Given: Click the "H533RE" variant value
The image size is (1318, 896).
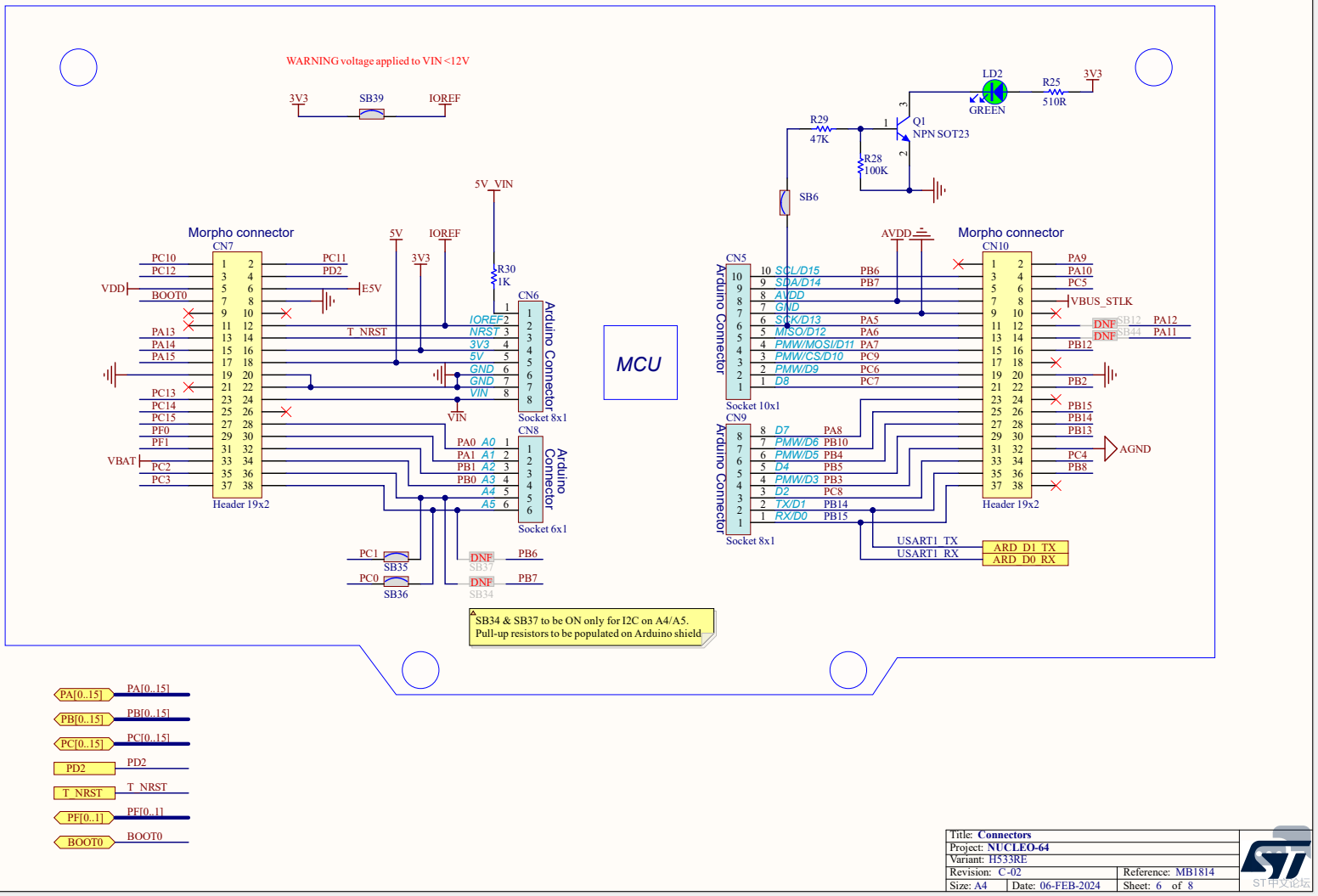Looking at the screenshot, I should pos(1008,859).
